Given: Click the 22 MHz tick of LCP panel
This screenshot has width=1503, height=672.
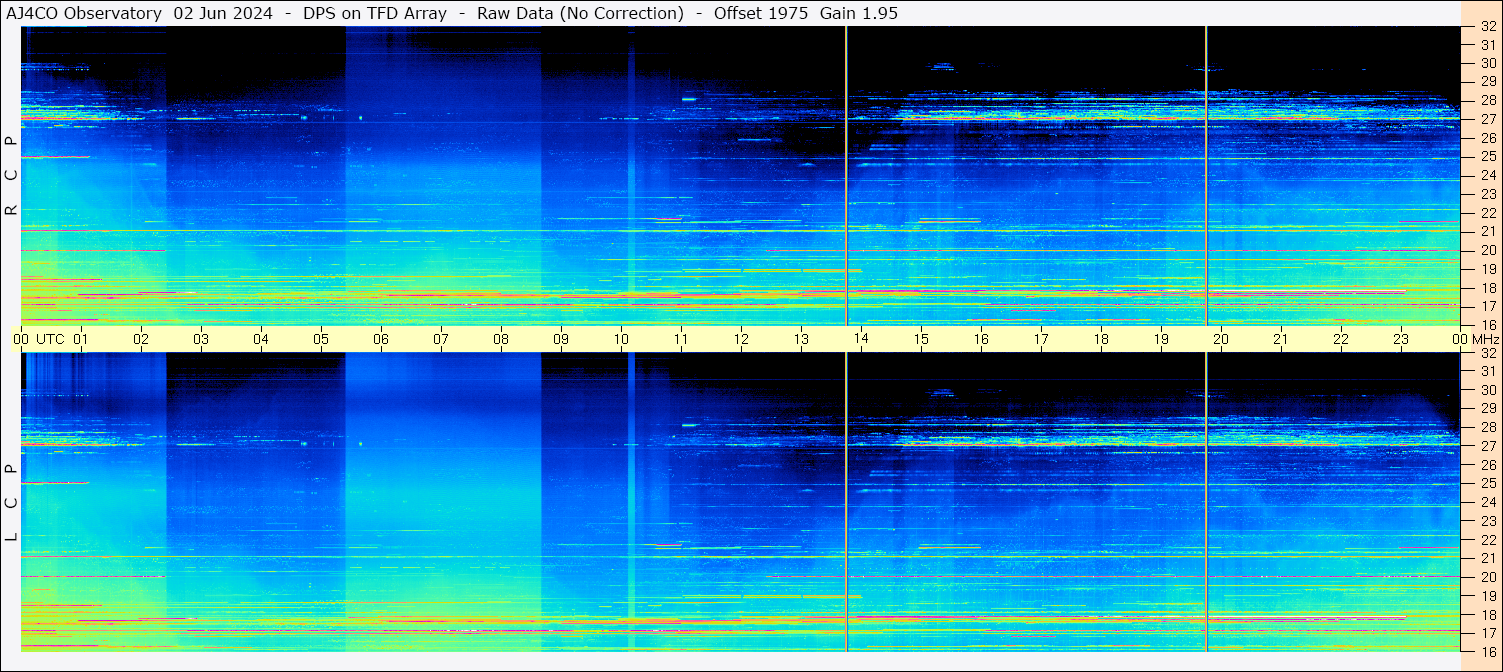Looking at the screenshot, I should click(1487, 540).
